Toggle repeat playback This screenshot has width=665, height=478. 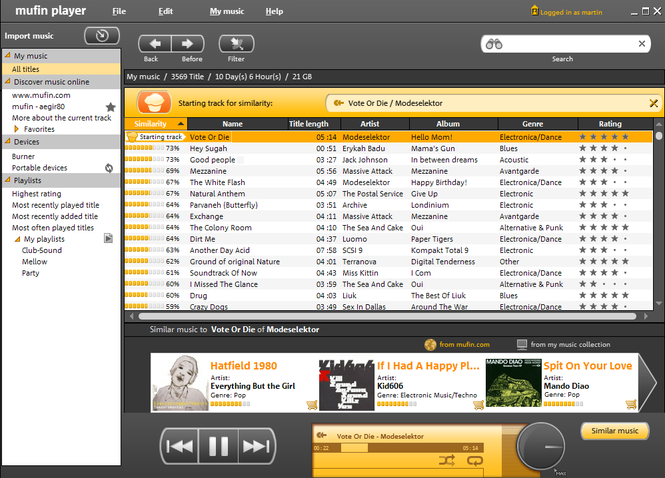tap(475, 460)
